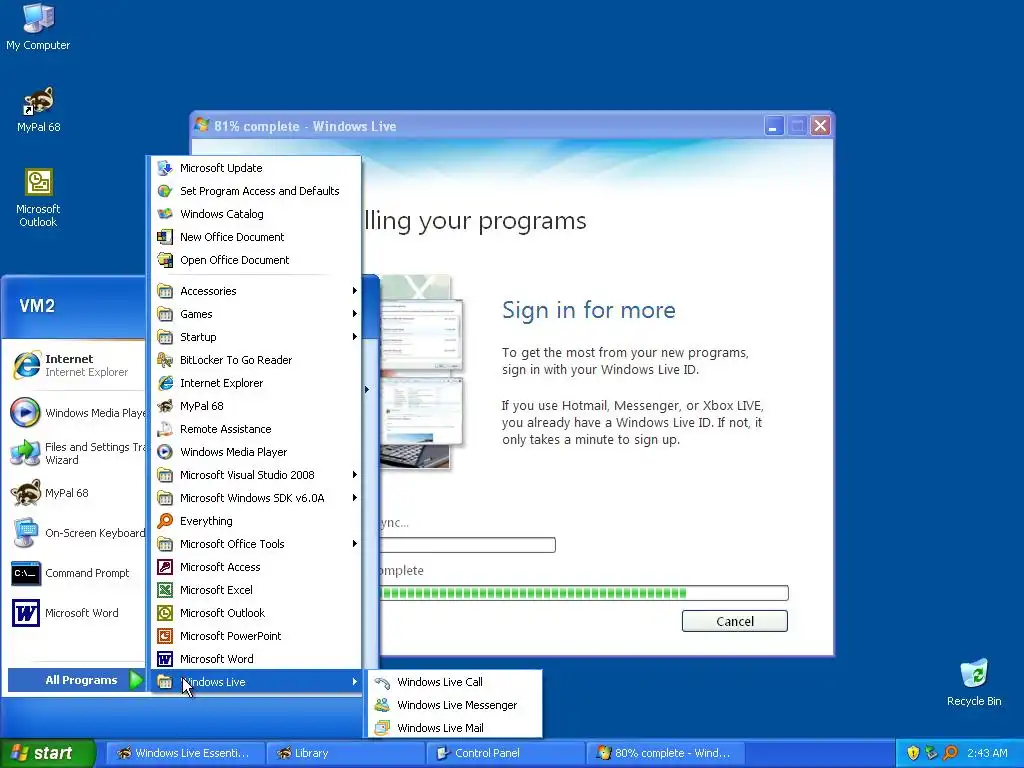Click Windows Live Messenger people icon
Image resolution: width=1024 pixels, height=768 pixels.
point(382,705)
